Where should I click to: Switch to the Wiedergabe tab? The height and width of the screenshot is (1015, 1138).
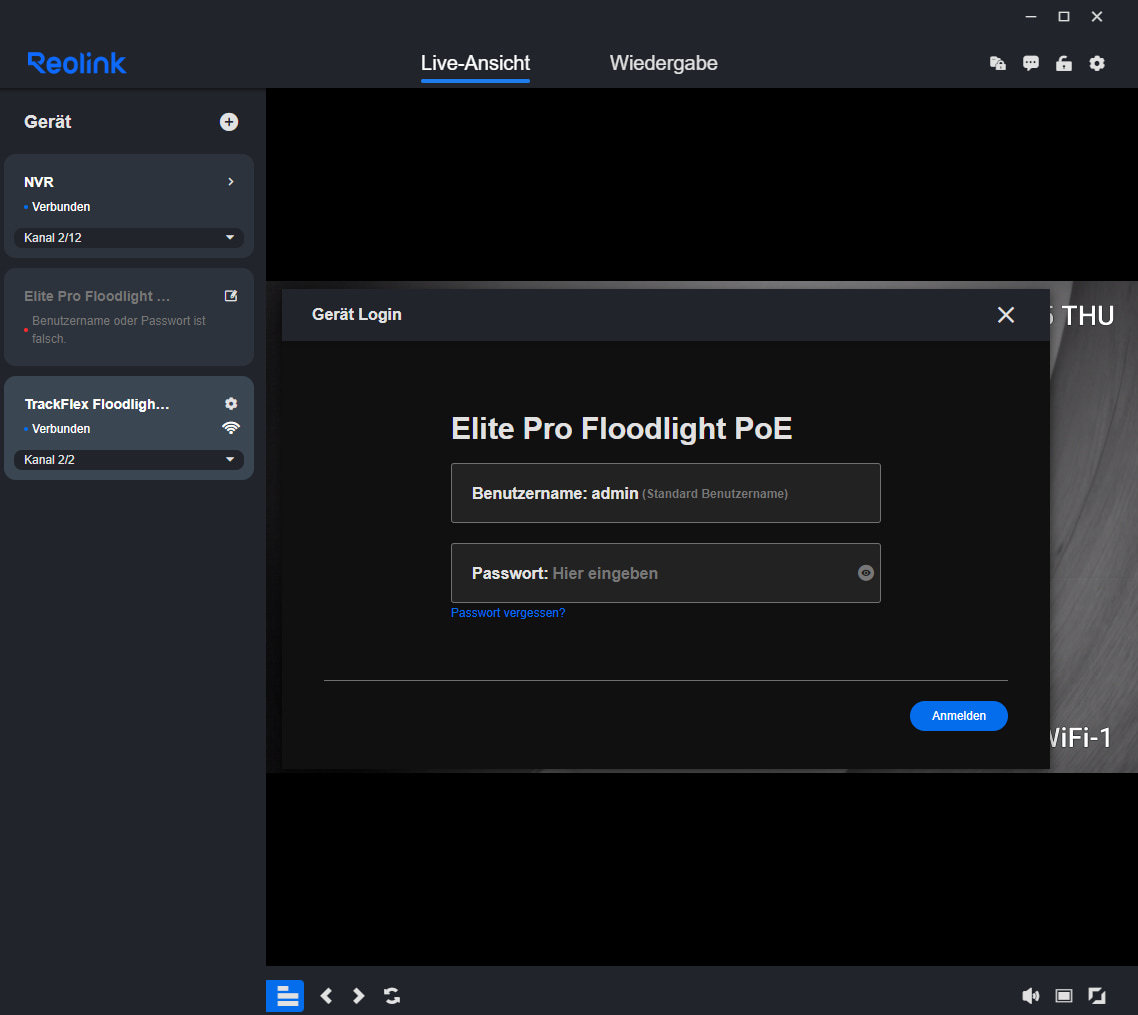point(663,63)
